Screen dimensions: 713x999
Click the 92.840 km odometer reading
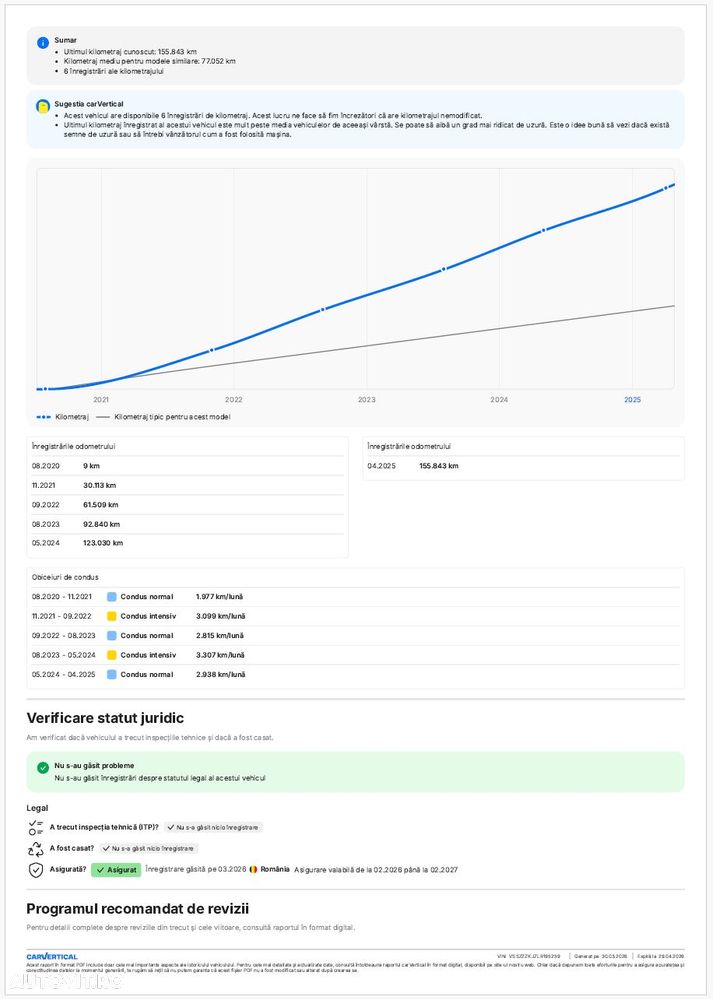[x=101, y=524]
